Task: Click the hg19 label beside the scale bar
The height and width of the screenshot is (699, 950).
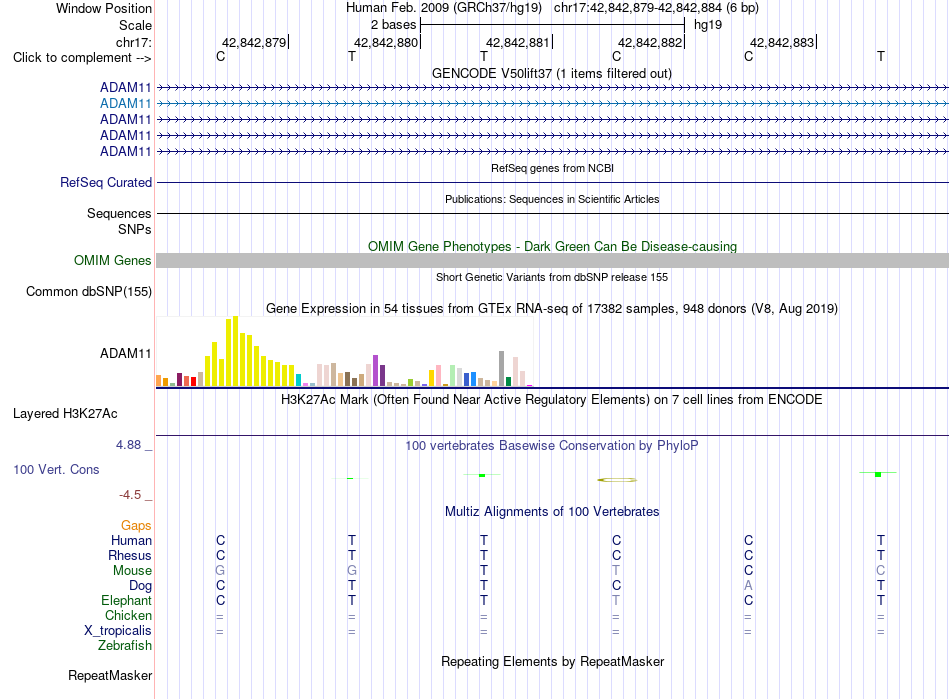Action: tap(708, 25)
